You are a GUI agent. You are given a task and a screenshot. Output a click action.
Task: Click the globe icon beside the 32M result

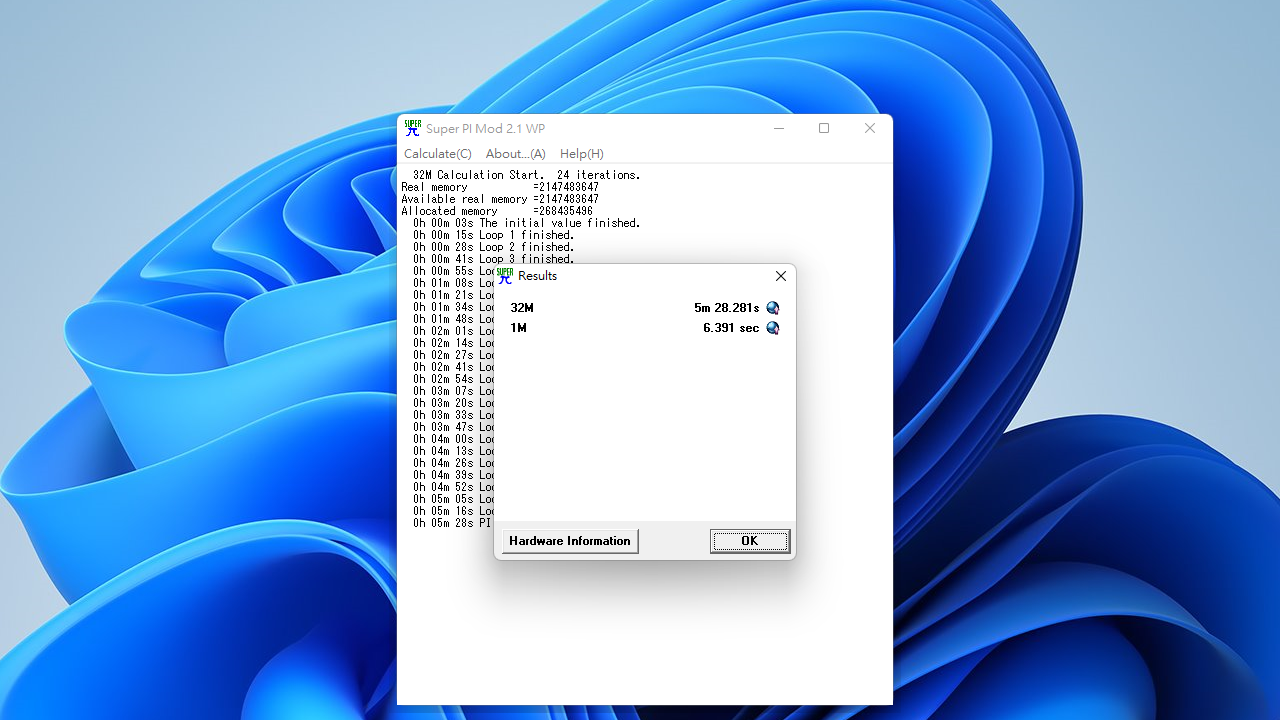[x=772, y=308]
